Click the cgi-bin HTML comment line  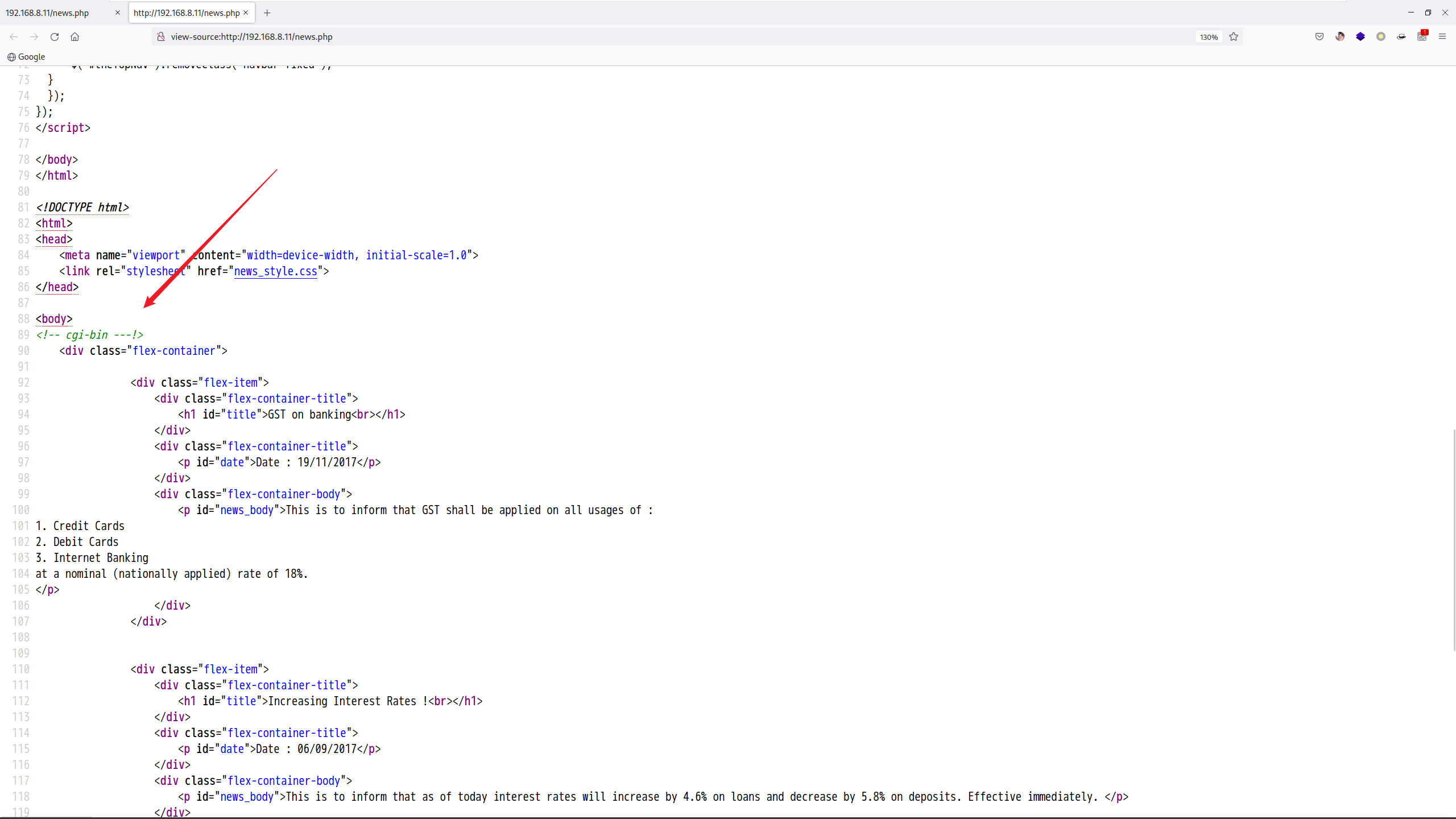pyautogui.click(x=89, y=335)
